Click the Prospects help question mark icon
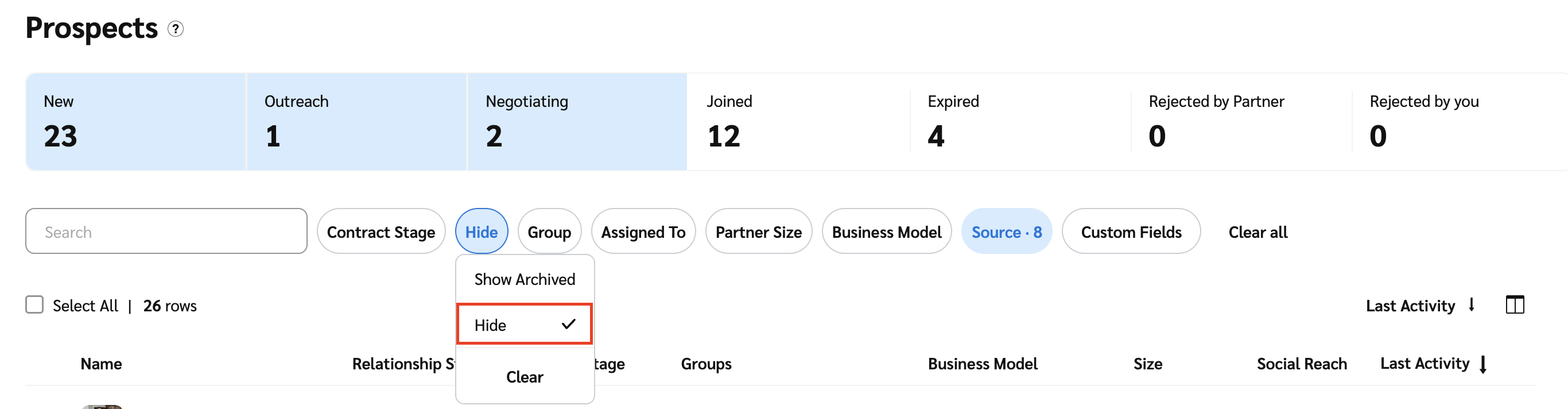This screenshot has width=1568, height=409. pos(175,29)
